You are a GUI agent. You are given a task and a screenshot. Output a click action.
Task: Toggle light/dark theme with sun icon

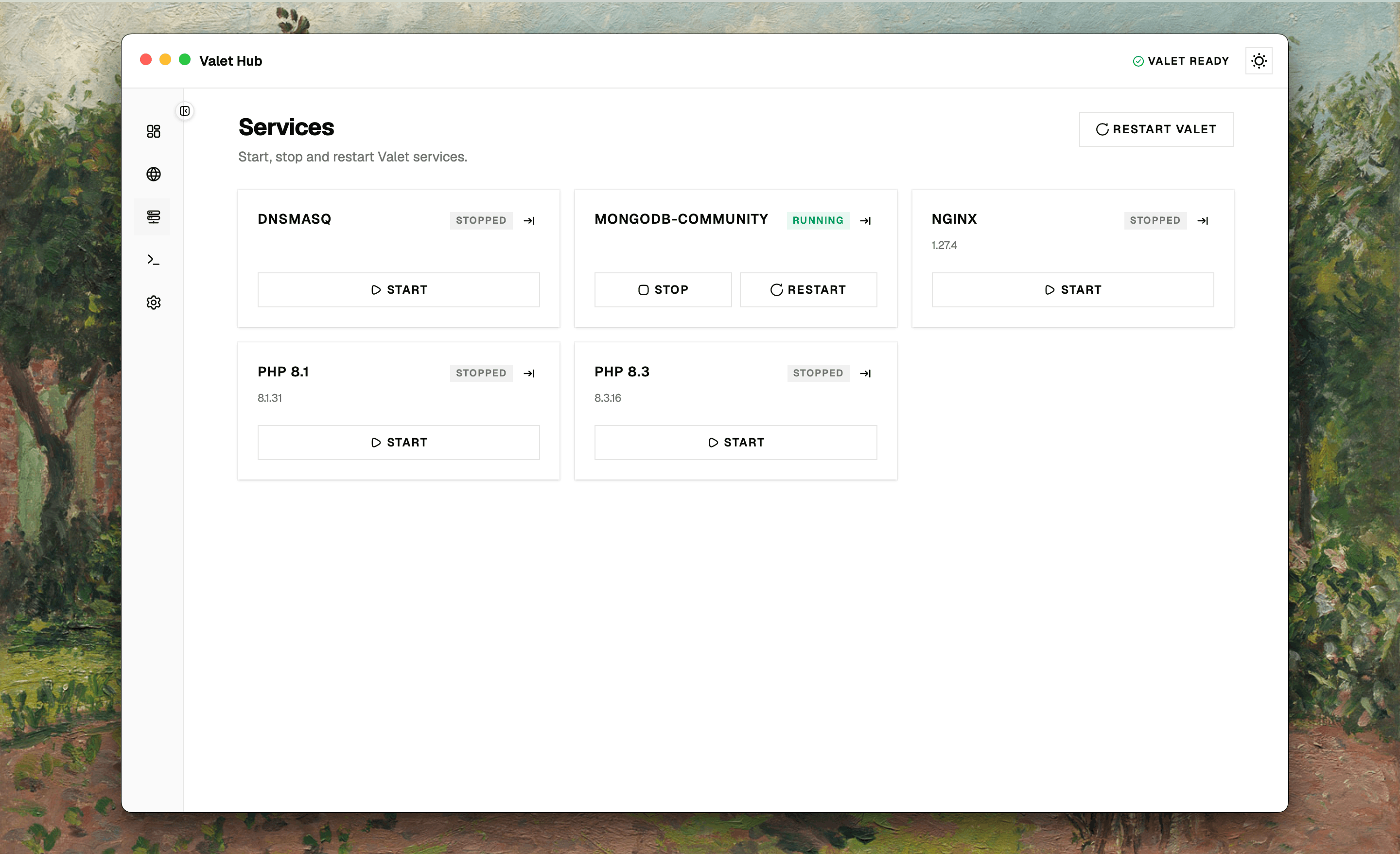click(1259, 61)
